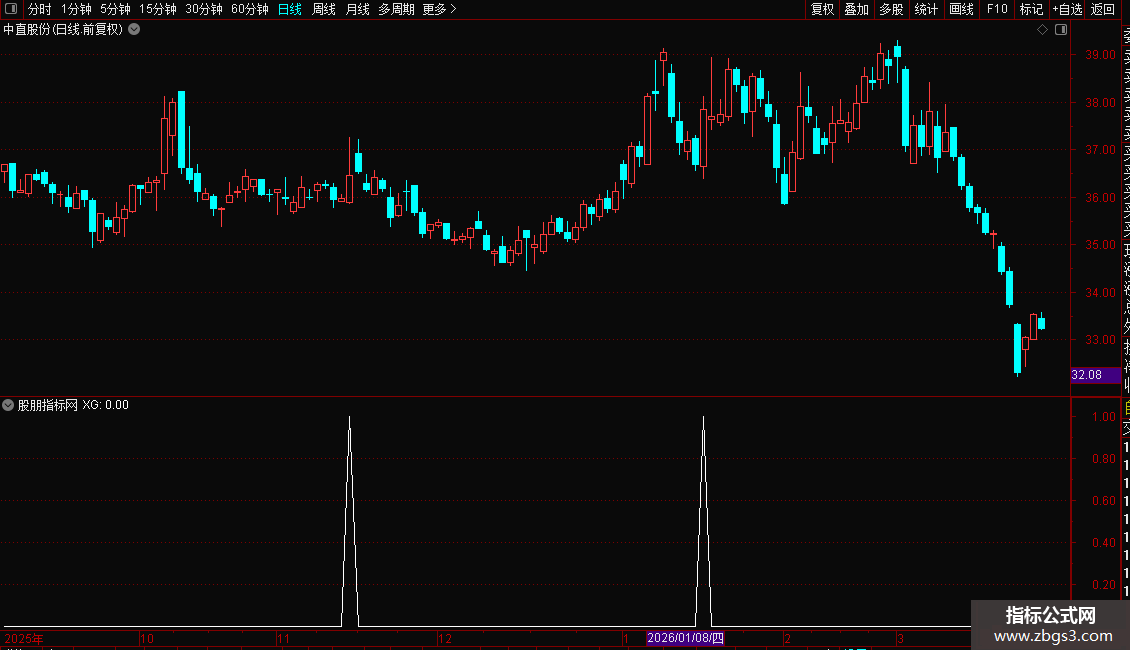Click the 2026/01/08/四 date label
Screen dimensions: 1130x650
point(685,638)
